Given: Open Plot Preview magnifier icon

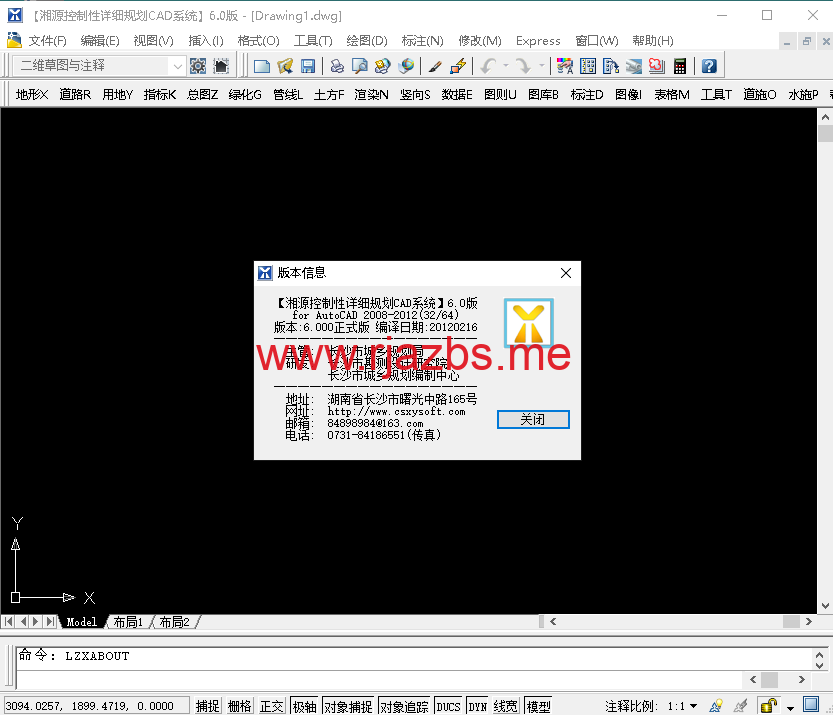Looking at the screenshot, I should click(360, 66).
